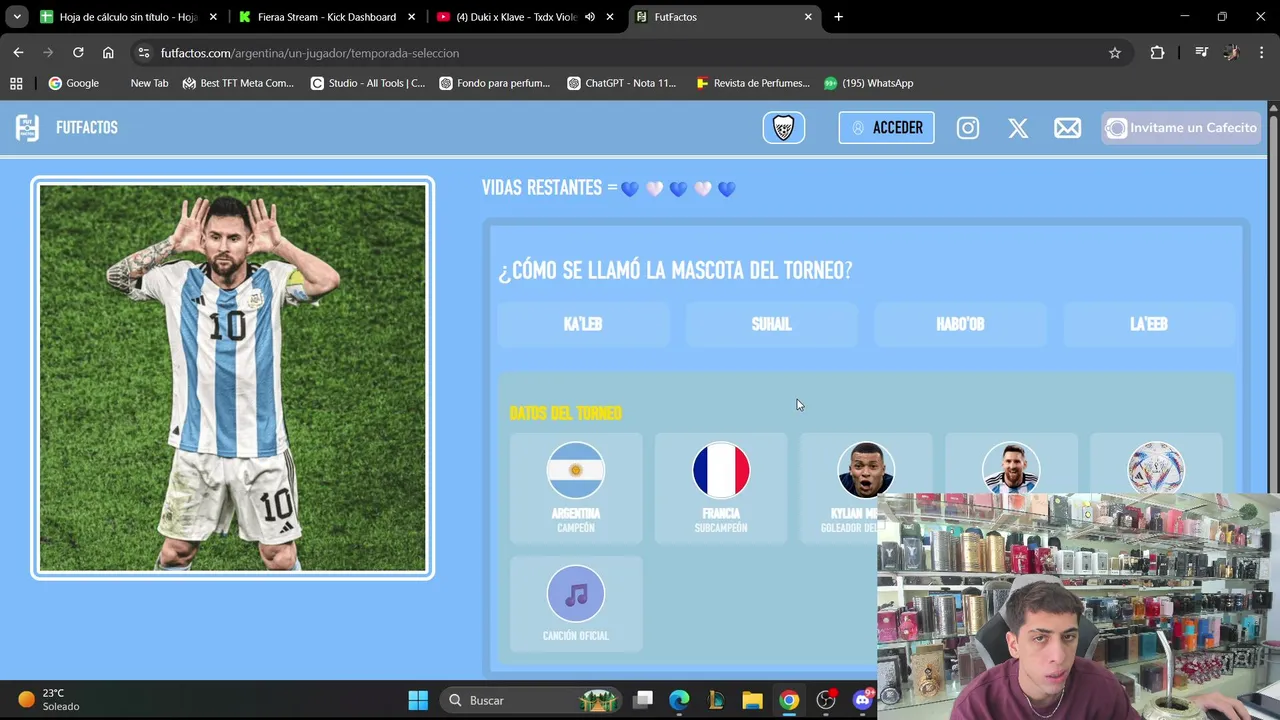Open File Explorer from taskbar
This screenshot has height=720, width=1280.
[752, 700]
